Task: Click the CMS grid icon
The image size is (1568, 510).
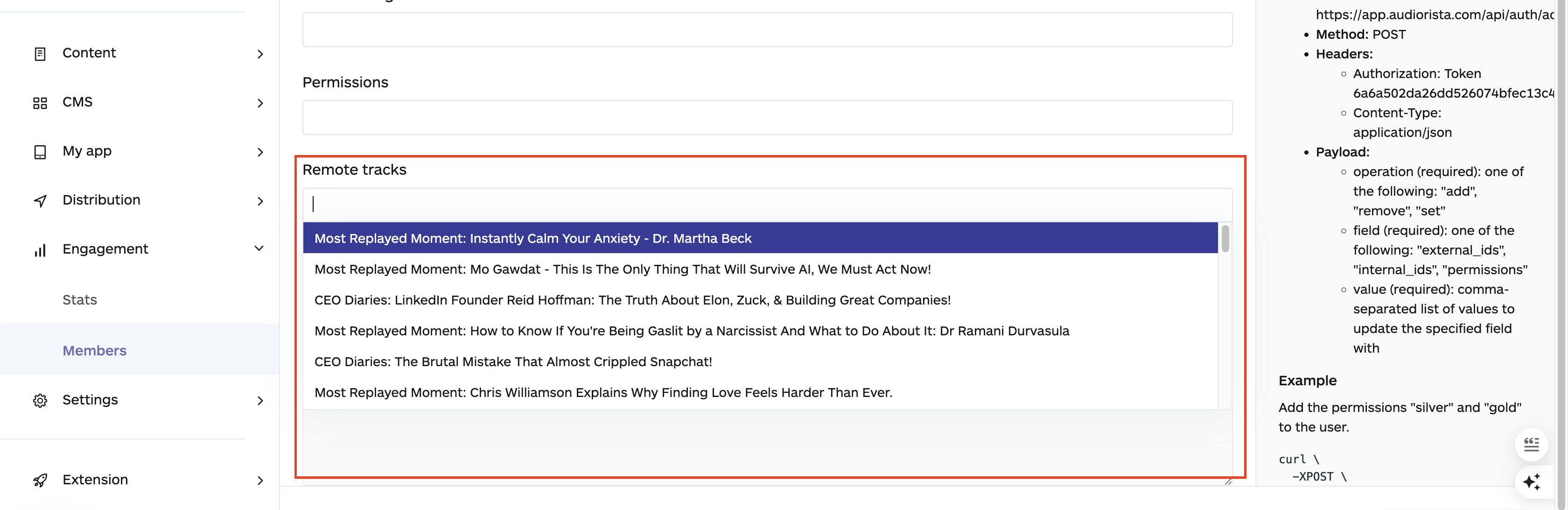Action: 40,103
